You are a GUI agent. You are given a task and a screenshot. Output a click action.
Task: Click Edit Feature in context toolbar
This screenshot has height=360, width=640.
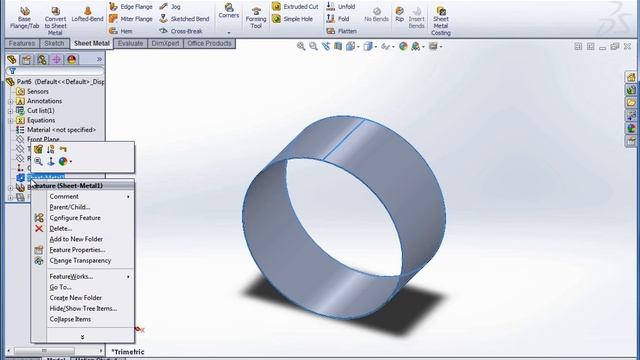[38, 149]
